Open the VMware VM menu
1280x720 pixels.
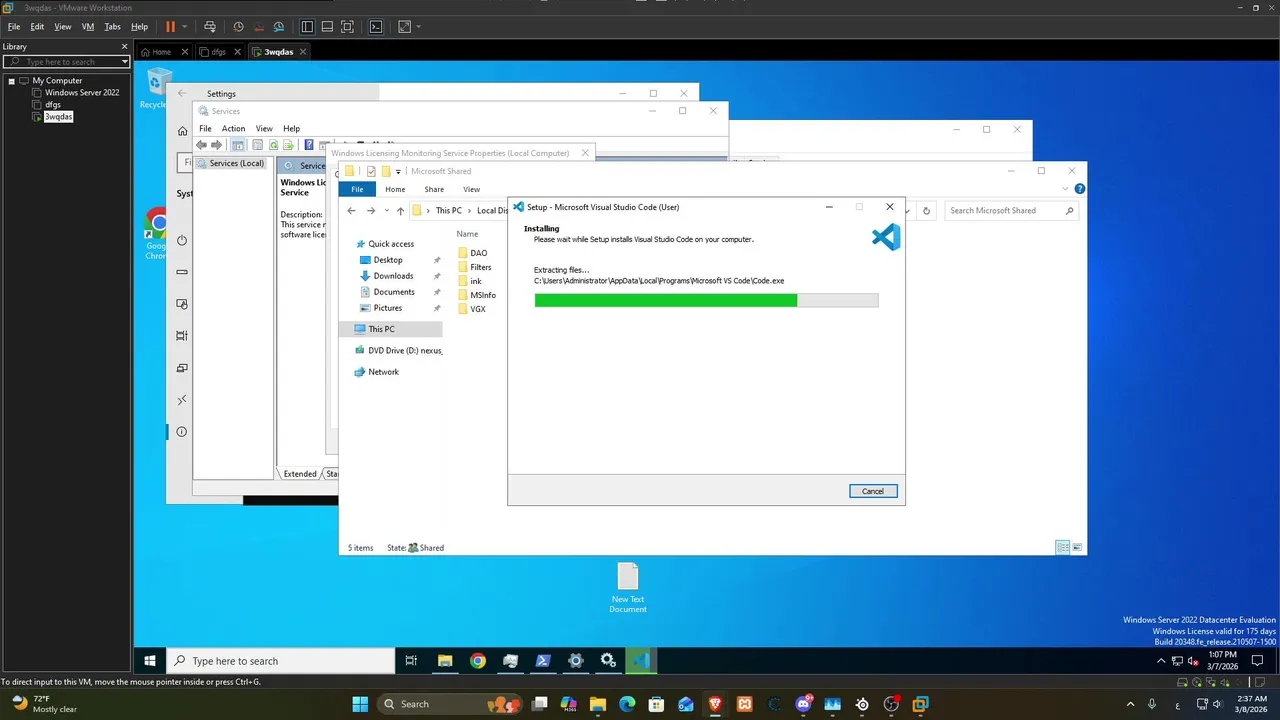(88, 27)
